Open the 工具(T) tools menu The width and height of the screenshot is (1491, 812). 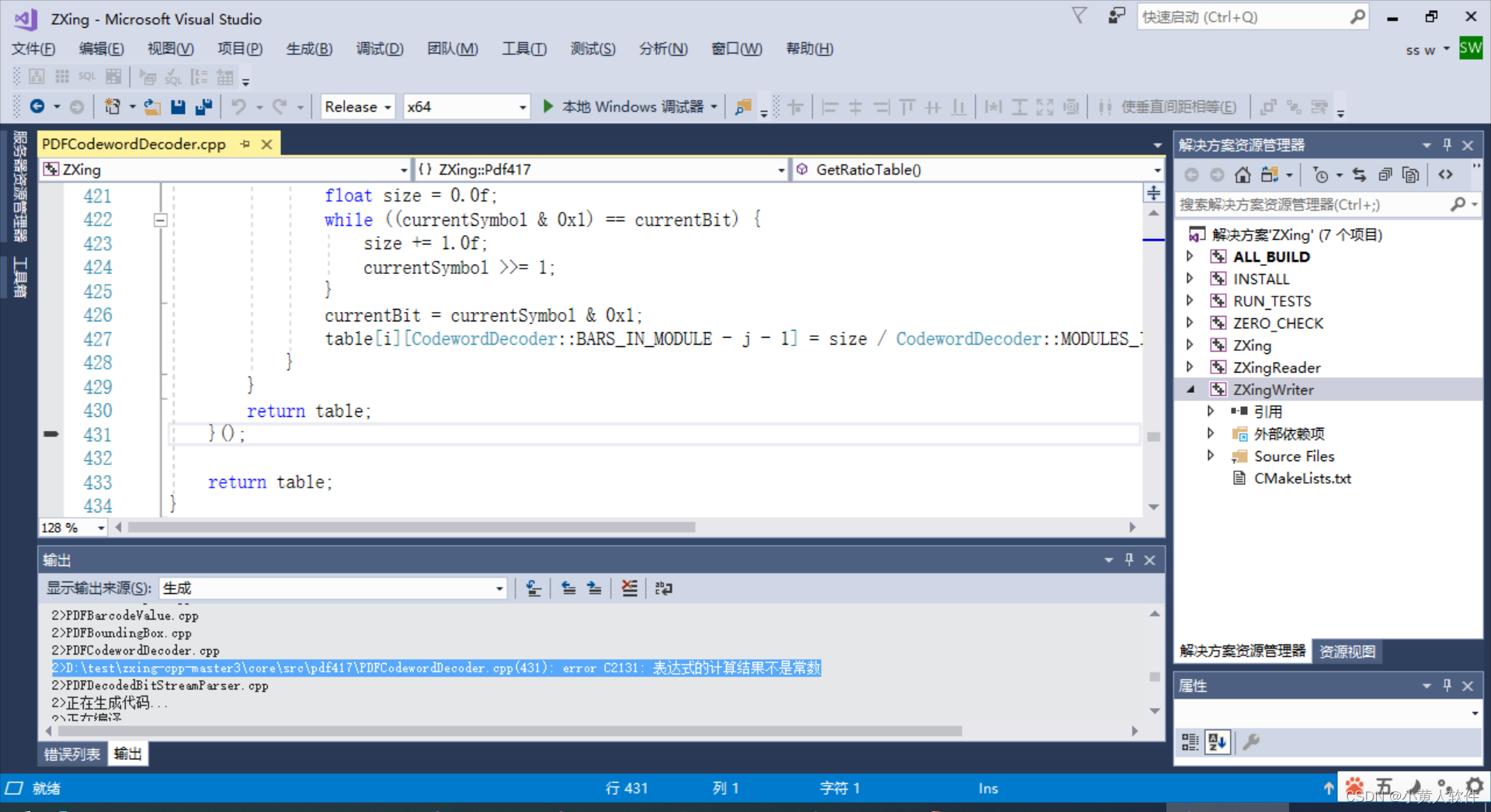(524, 49)
